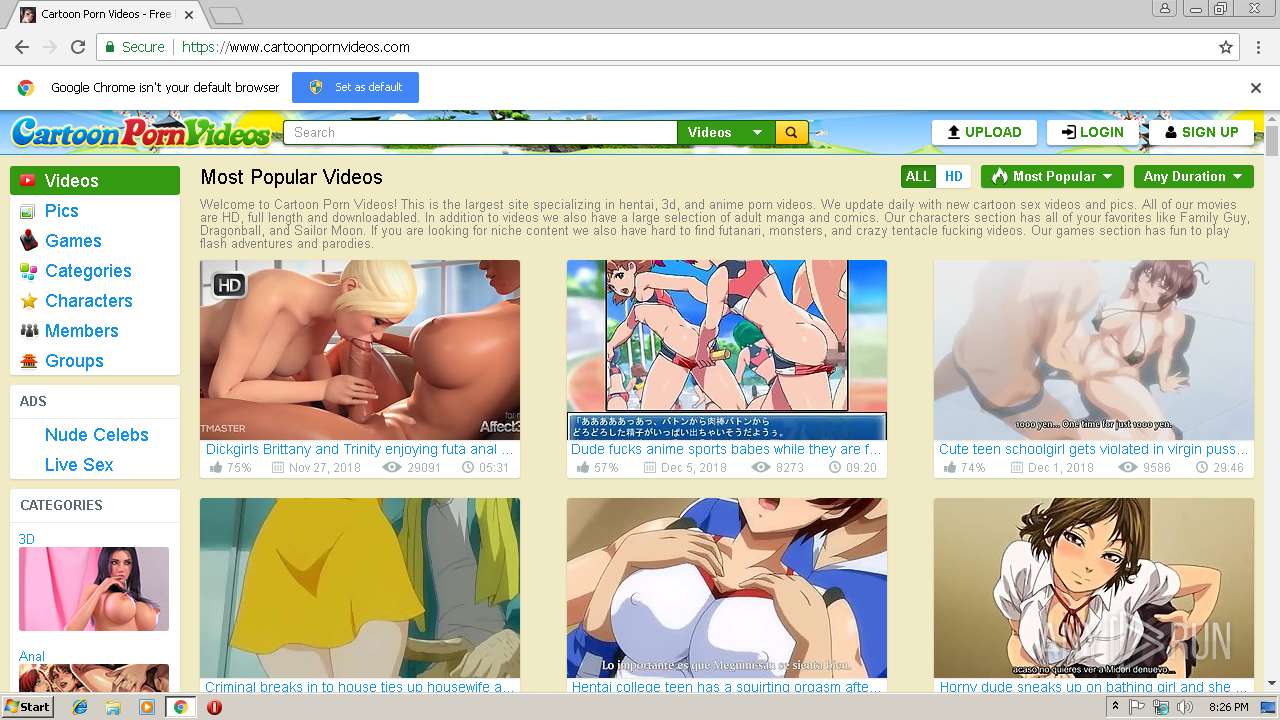Expand the Most Popular sort dropdown
The image size is (1280, 720).
click(1052, 176)
